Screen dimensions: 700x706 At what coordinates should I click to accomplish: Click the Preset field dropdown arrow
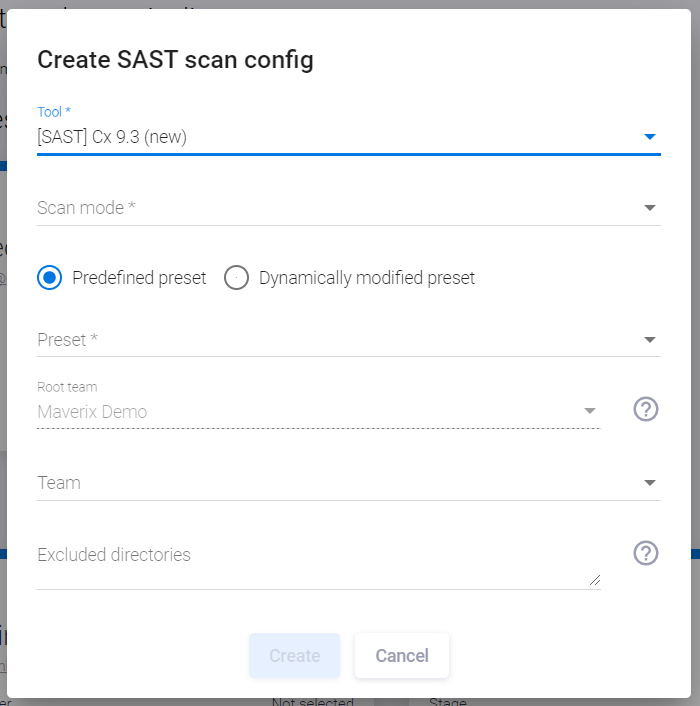(x=650, y=339)
